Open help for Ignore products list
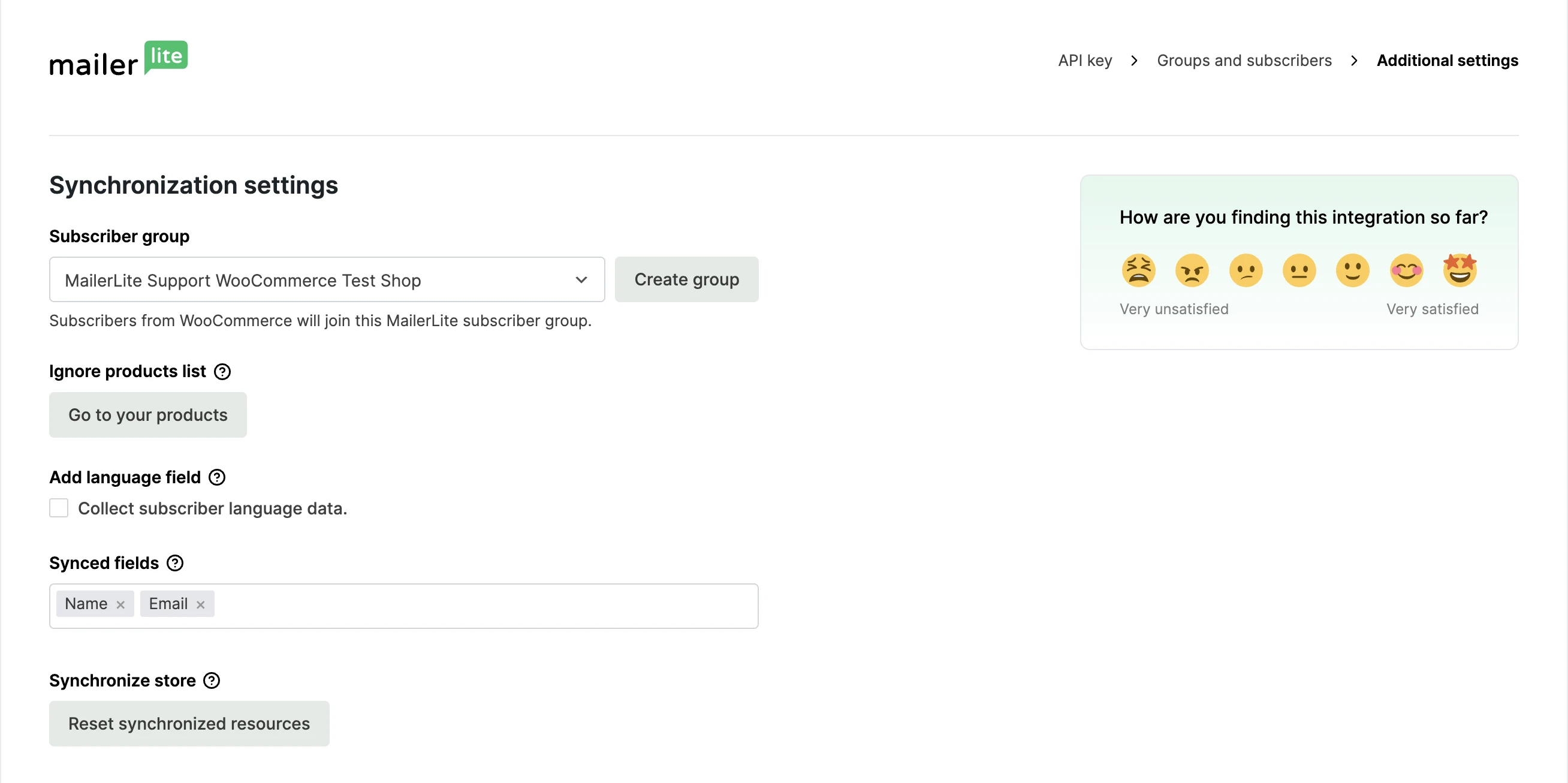Viewport: 1568px width, 783px height. pyautogui.click(x=222, y=371)
